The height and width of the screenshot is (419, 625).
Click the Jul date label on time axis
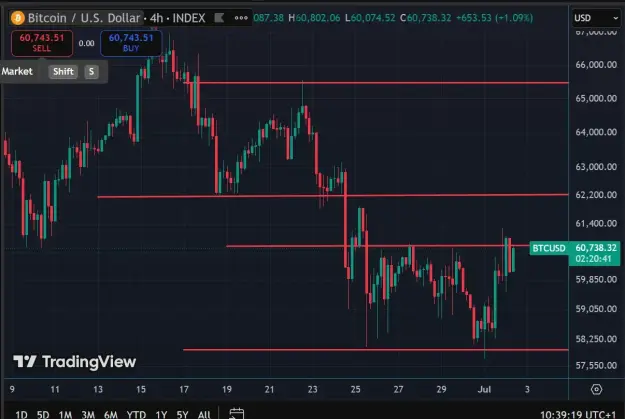click(484, 389)
